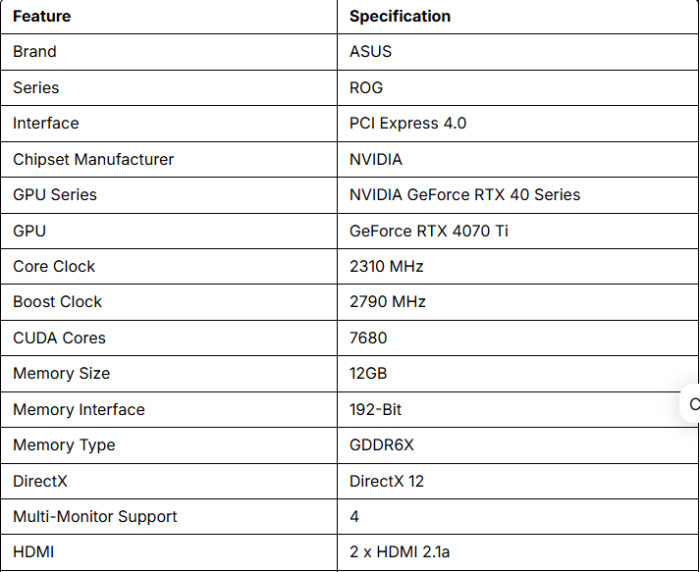Image resolution: width=700 pixels, height=572 pixels.
Task: Click the ROG series value
Action: point(366,88)
